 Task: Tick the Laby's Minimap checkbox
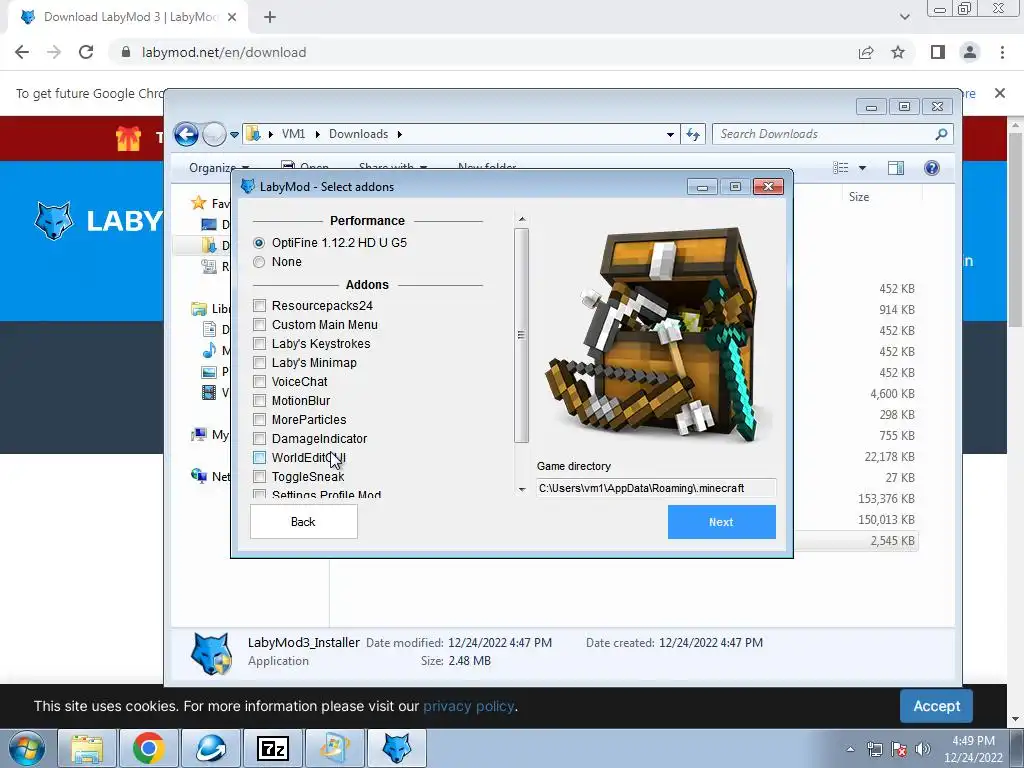tap(259, 362)
